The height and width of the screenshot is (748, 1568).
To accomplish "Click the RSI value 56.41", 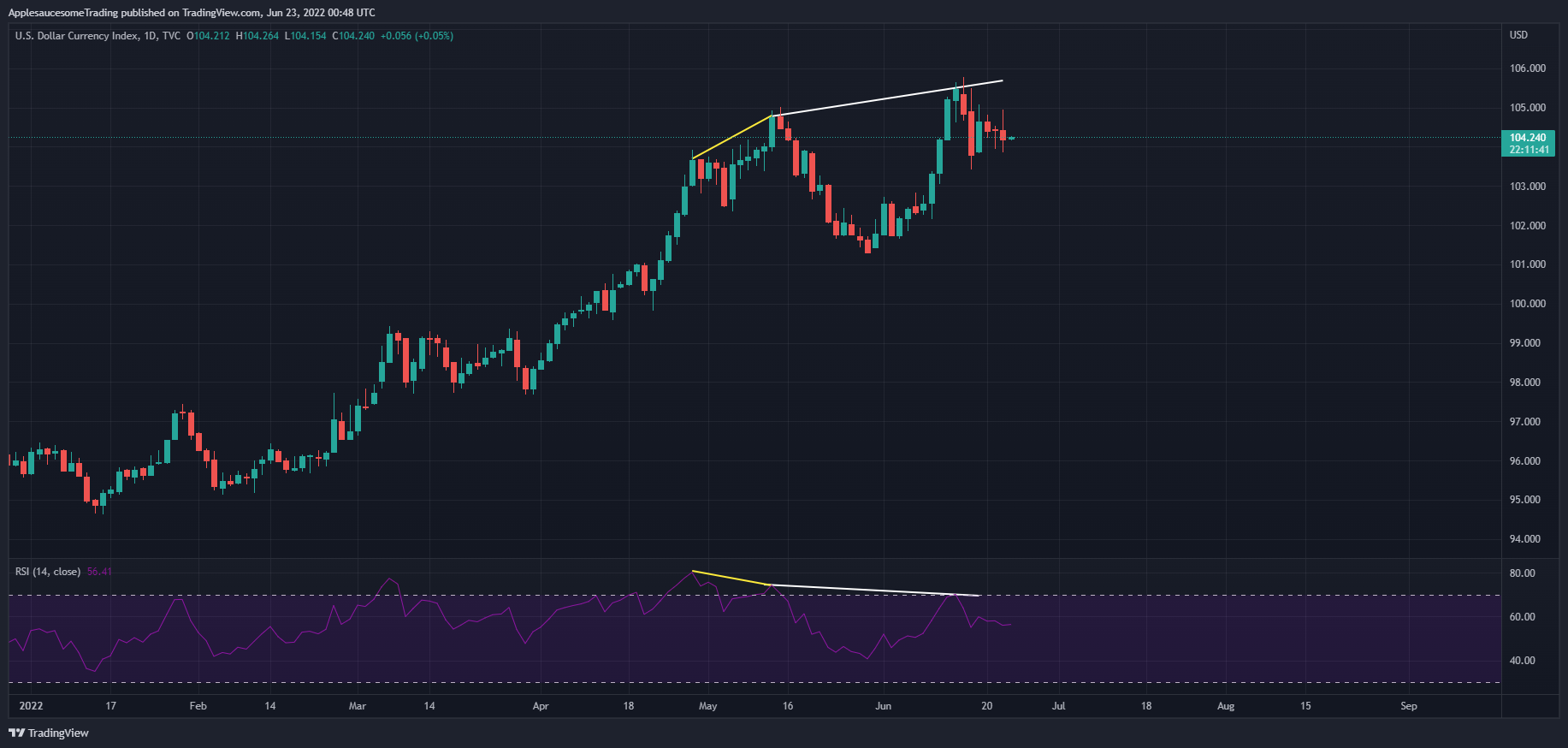I will click(x=99, y=572).
